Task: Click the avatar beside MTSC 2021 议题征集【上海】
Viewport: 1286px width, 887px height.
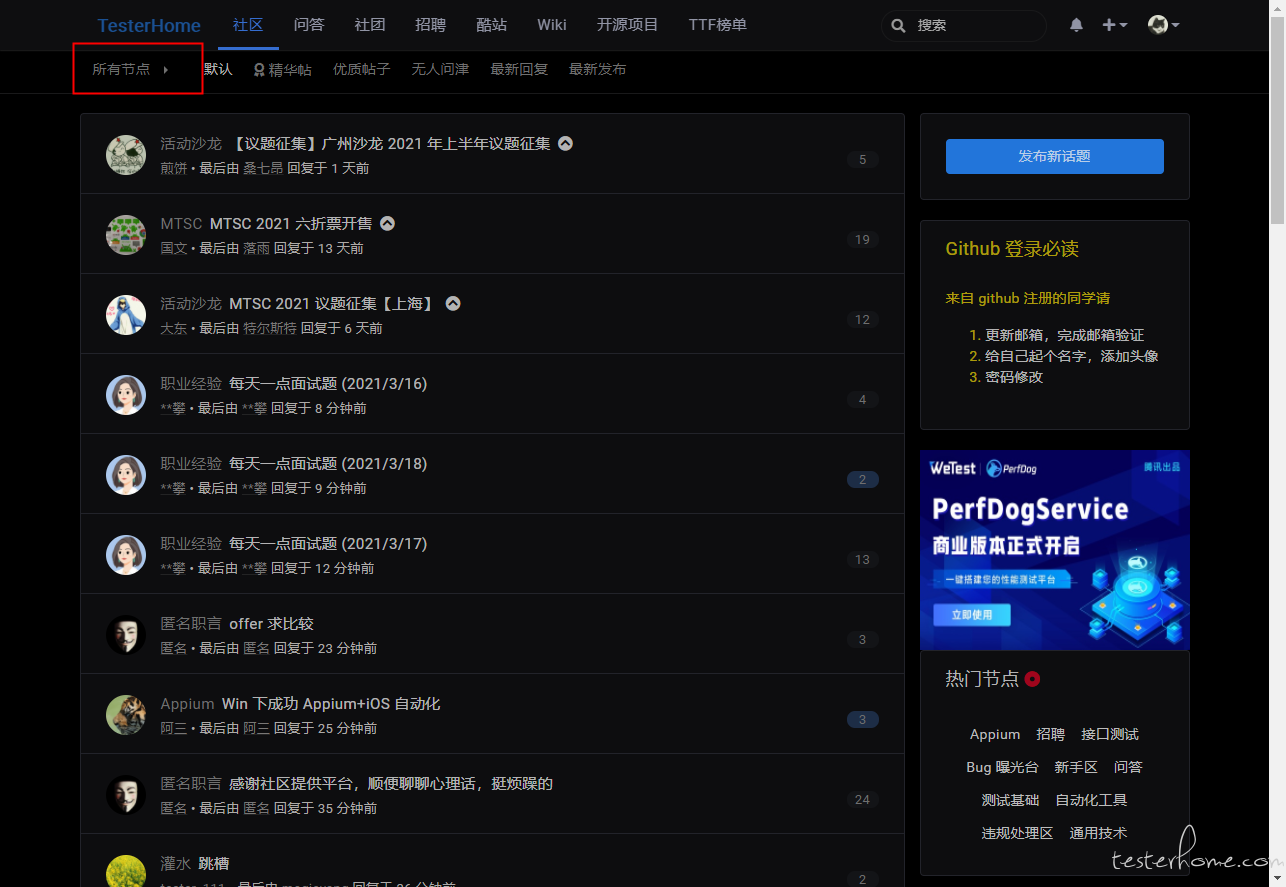Action: coord(126,314)
